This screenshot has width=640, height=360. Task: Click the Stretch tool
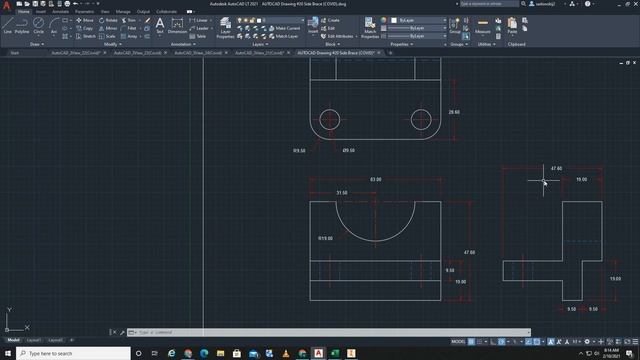(x=86, y=36)
